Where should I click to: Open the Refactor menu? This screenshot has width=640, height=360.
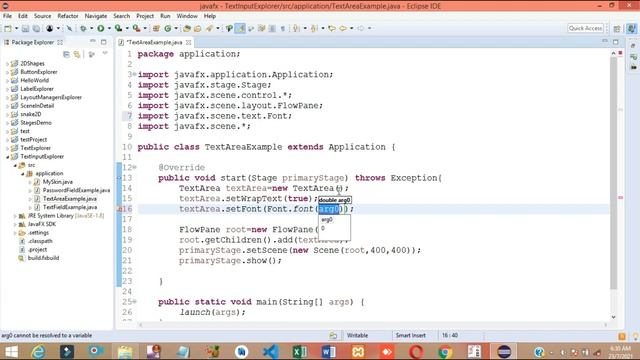pos(68,16)
